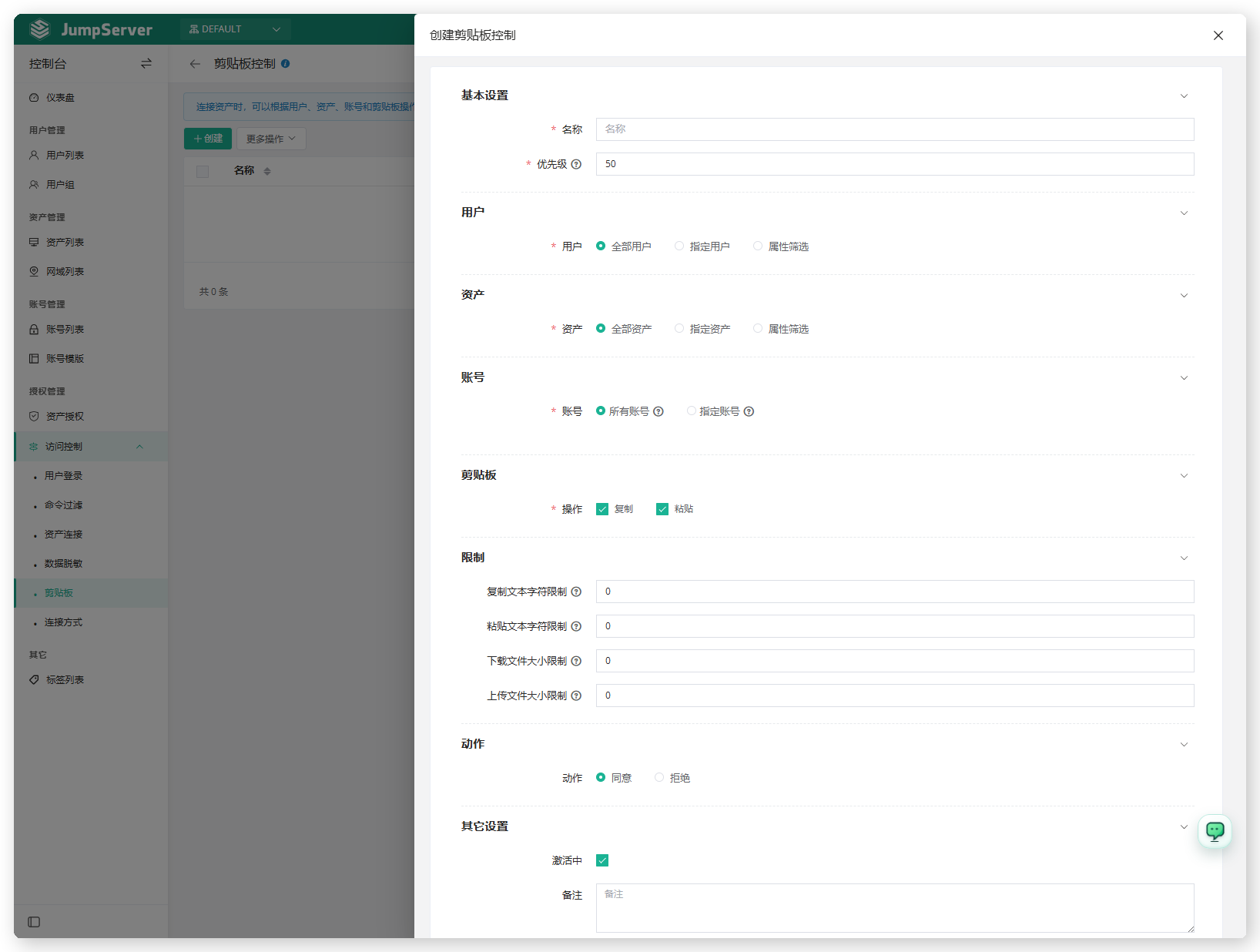1260x952 pixels.
Task: Go to 资产授权 menu item
Action: 91,417
